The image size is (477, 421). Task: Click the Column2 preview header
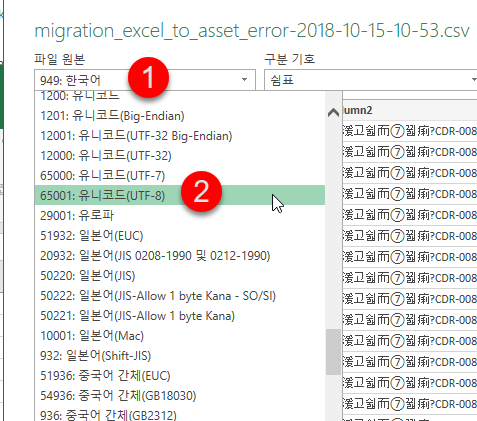(x=410, y=110)
